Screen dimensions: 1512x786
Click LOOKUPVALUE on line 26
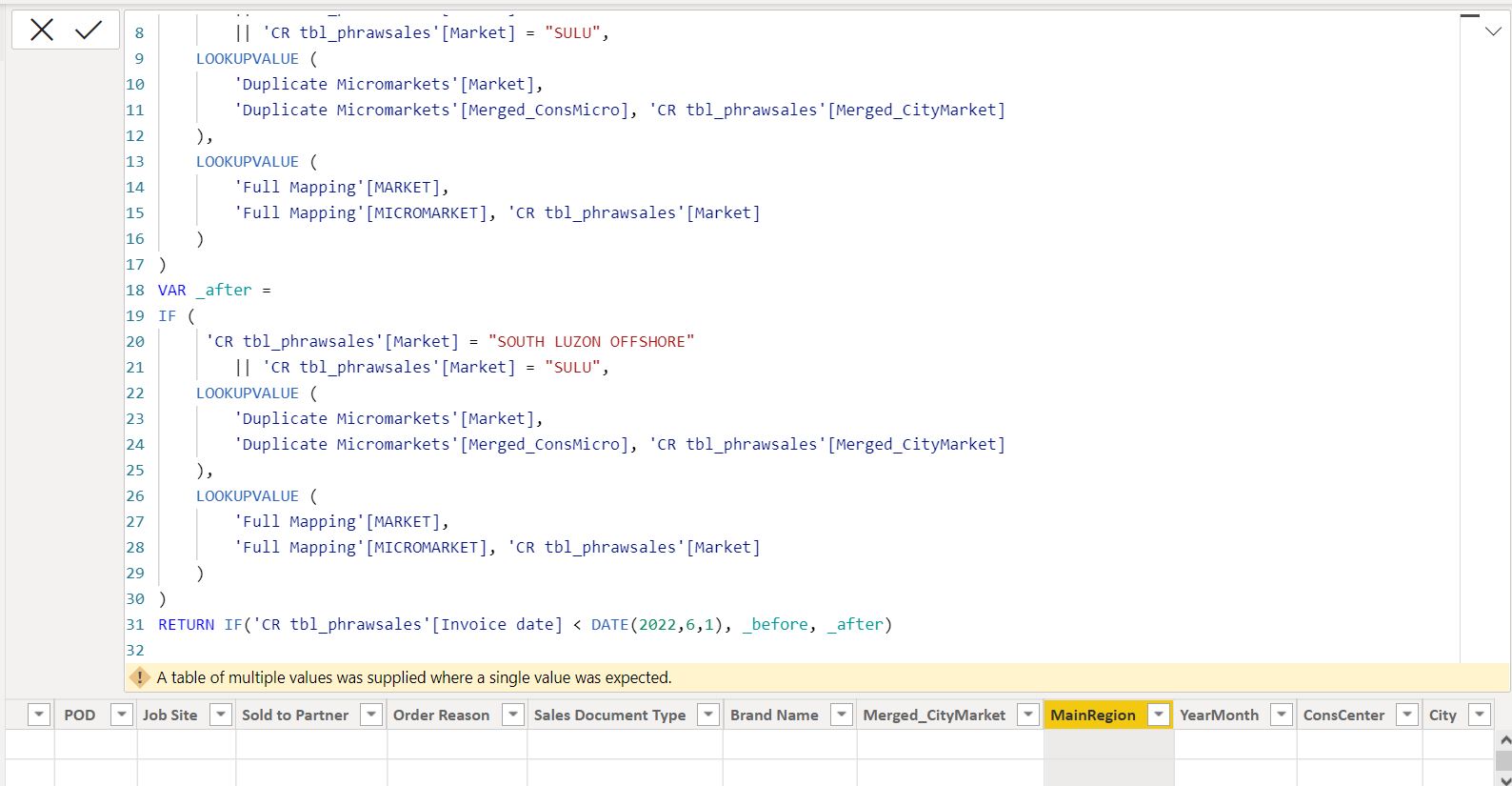tap(248, 495)
